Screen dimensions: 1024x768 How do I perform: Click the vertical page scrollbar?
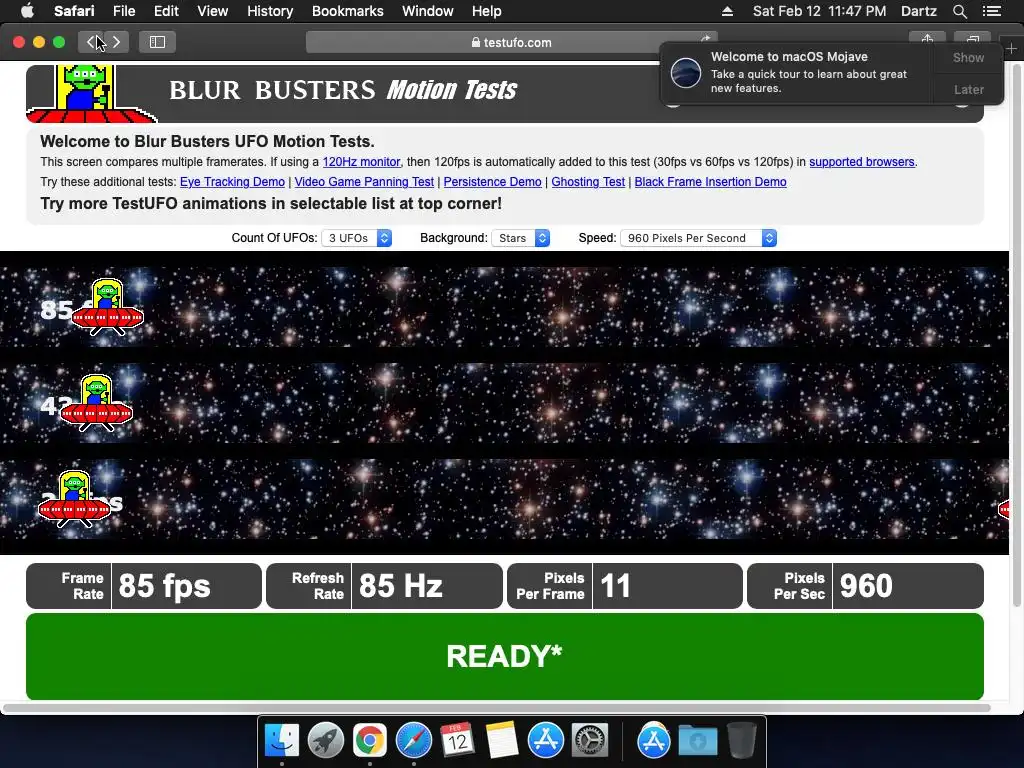point(1016,333)
